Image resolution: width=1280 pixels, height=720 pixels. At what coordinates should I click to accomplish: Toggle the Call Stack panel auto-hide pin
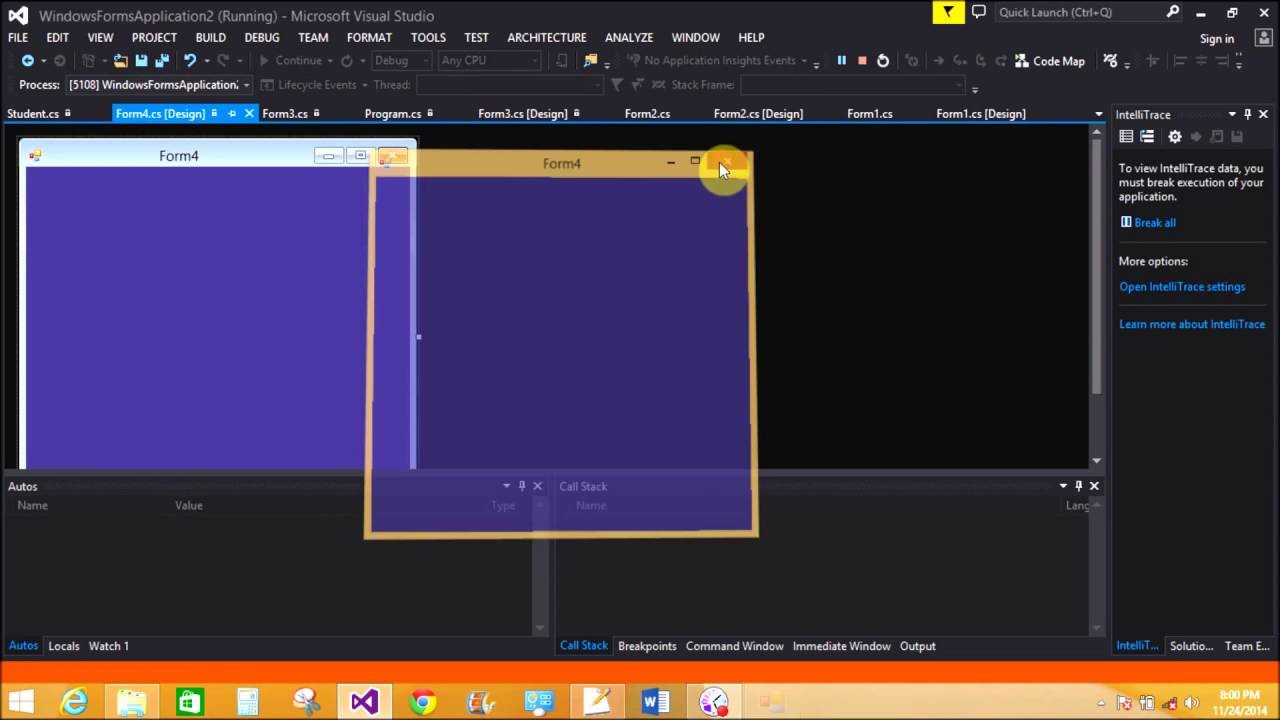coord(1078,486)
